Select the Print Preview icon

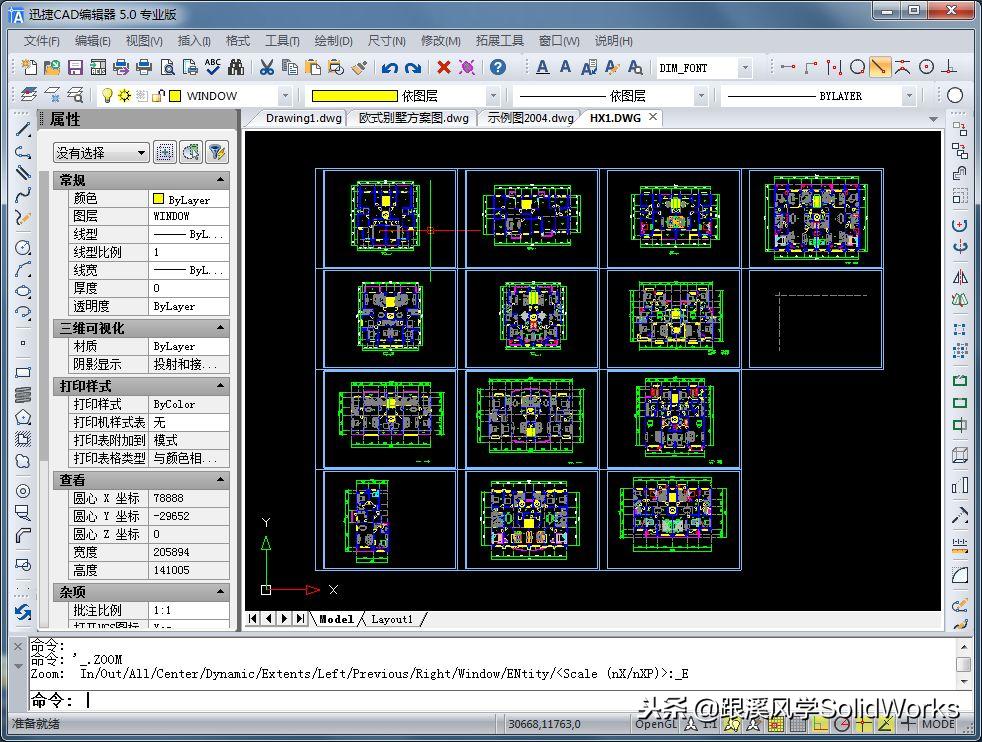168,66
